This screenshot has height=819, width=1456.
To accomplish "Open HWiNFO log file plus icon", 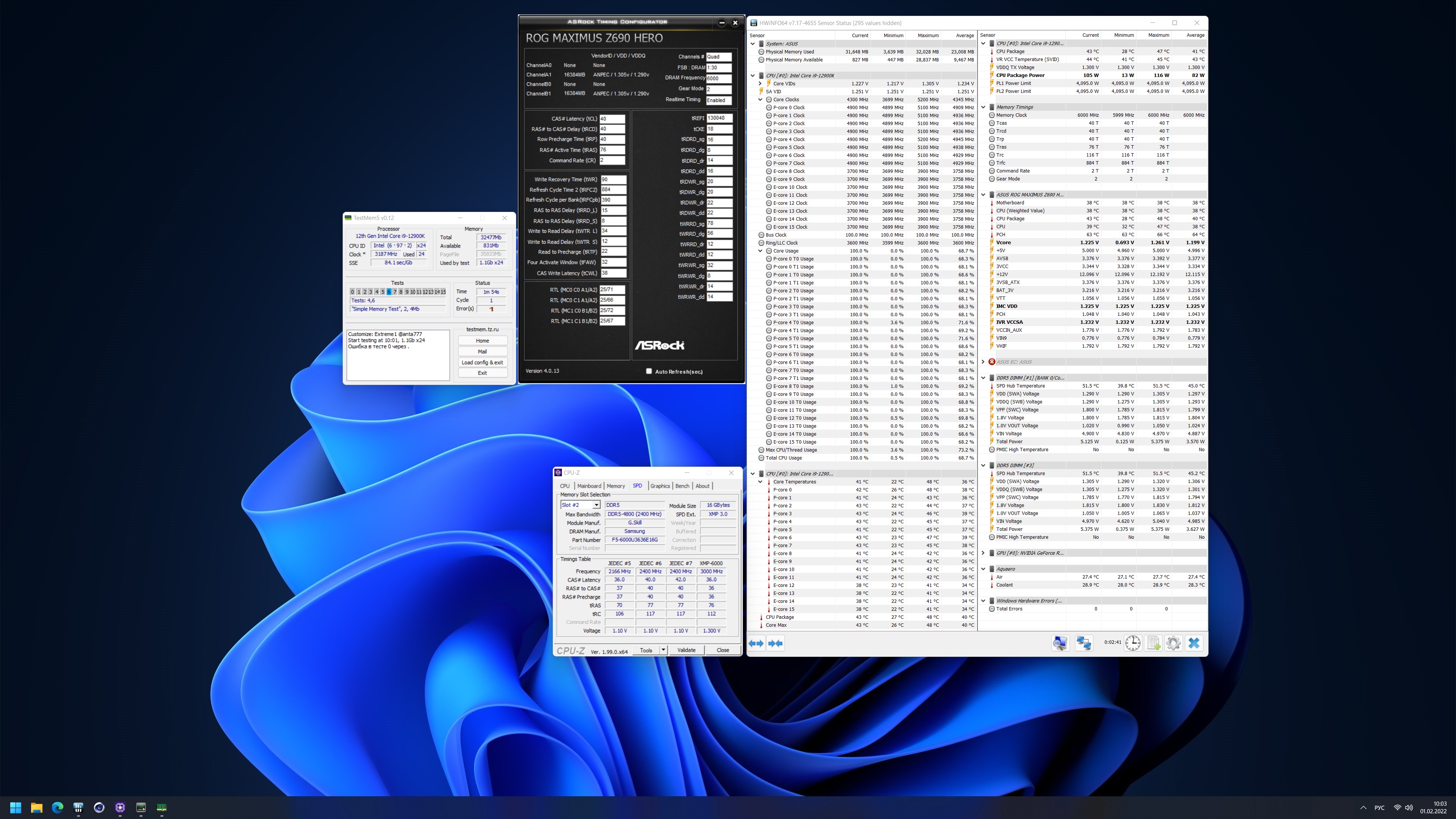I will [x=1153, y=643].
